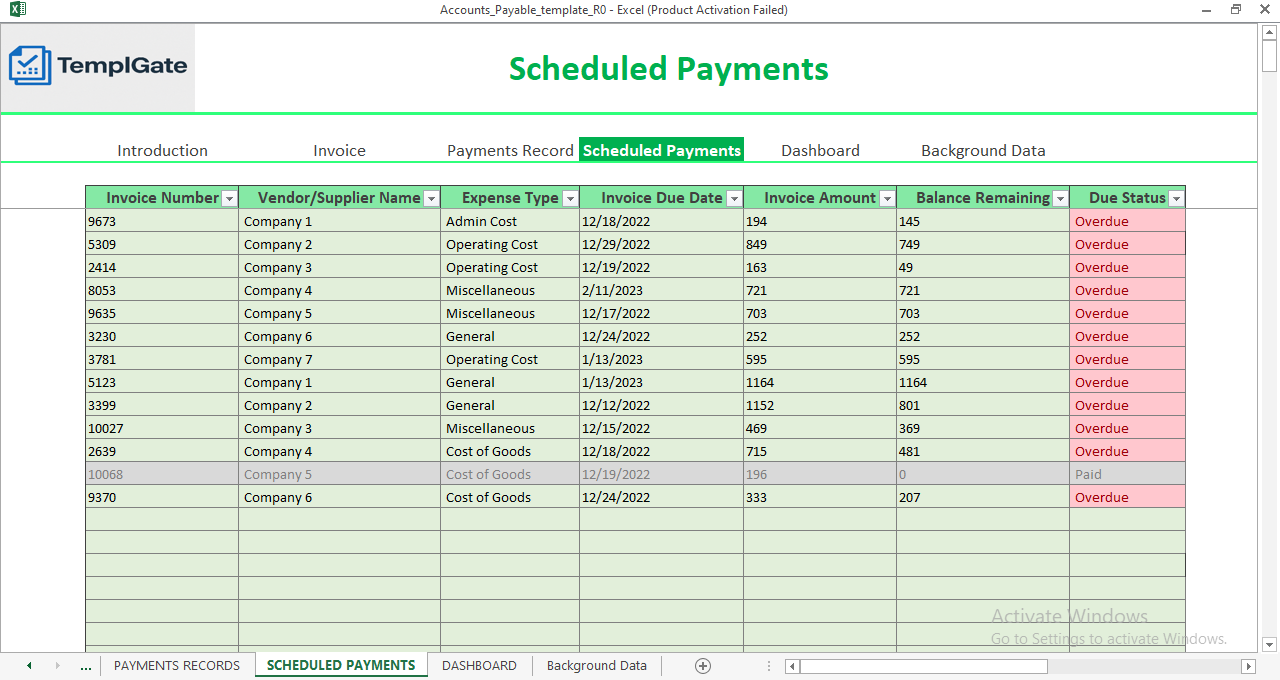1280x680 pixels.
Task: Select Overdue status for invoice 9370
Action: click(x=1128, y=497)
